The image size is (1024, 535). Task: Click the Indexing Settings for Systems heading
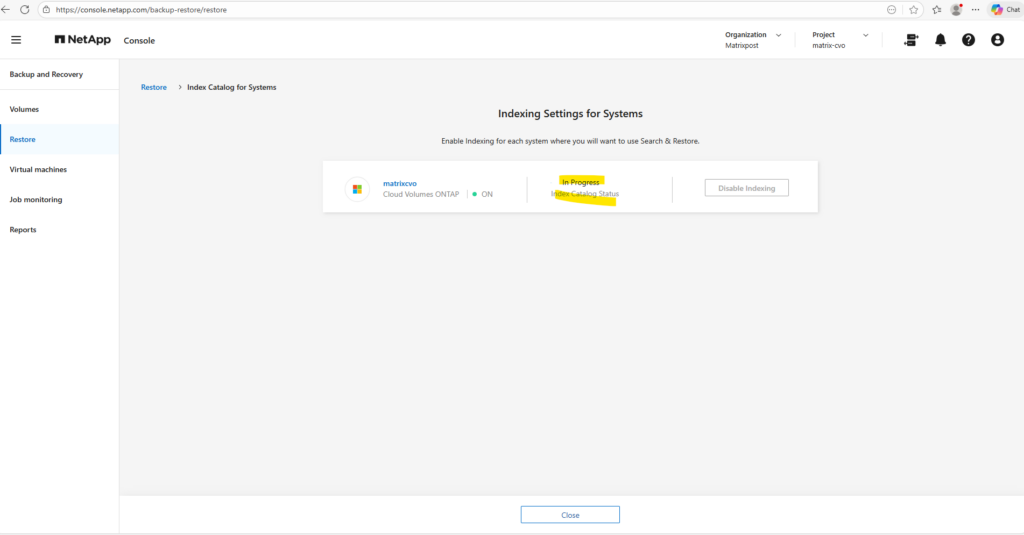[570, 114]
